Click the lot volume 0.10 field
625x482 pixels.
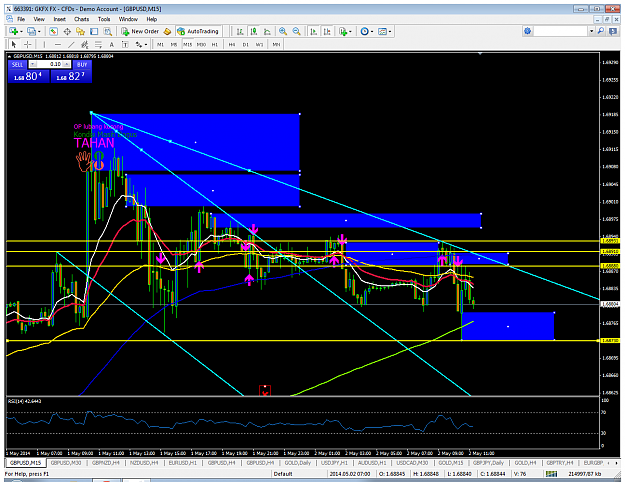point(50,64)
